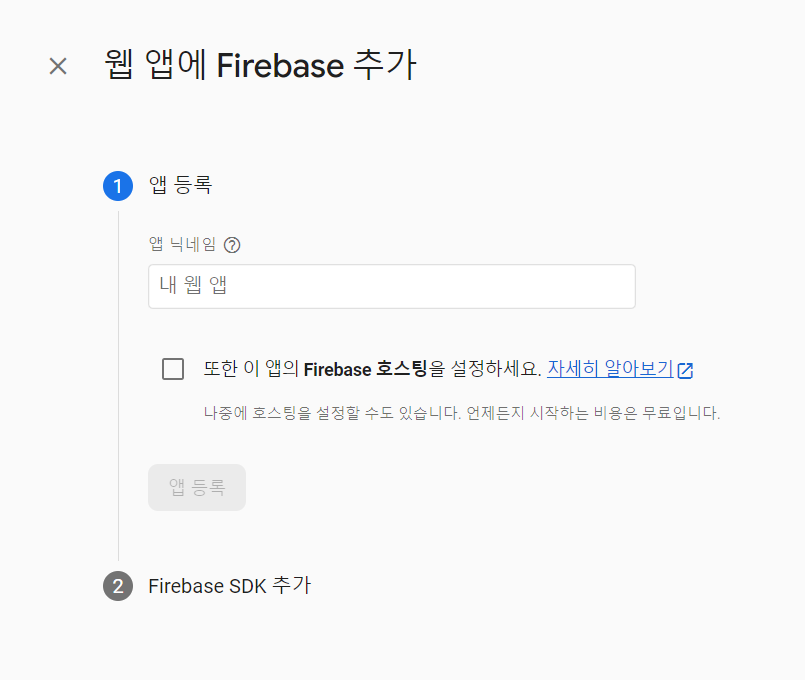Click the word Firebase in the page title
The image size is (805, 680).
point(280,66)
